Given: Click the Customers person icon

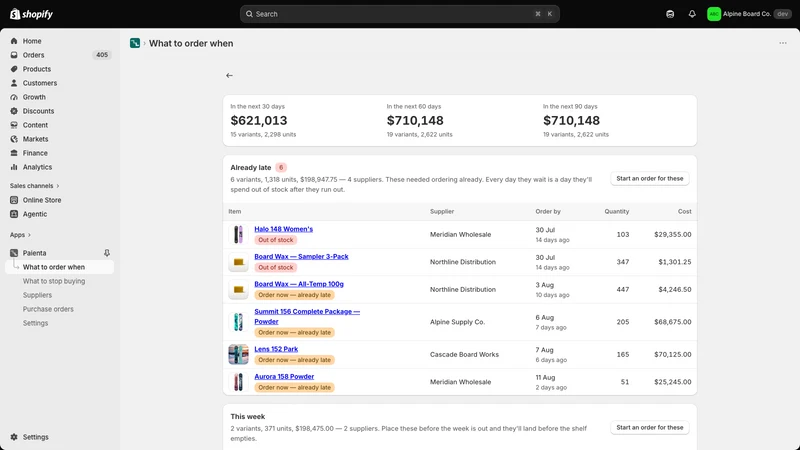Looking at the screenshot, I should 14,83.
